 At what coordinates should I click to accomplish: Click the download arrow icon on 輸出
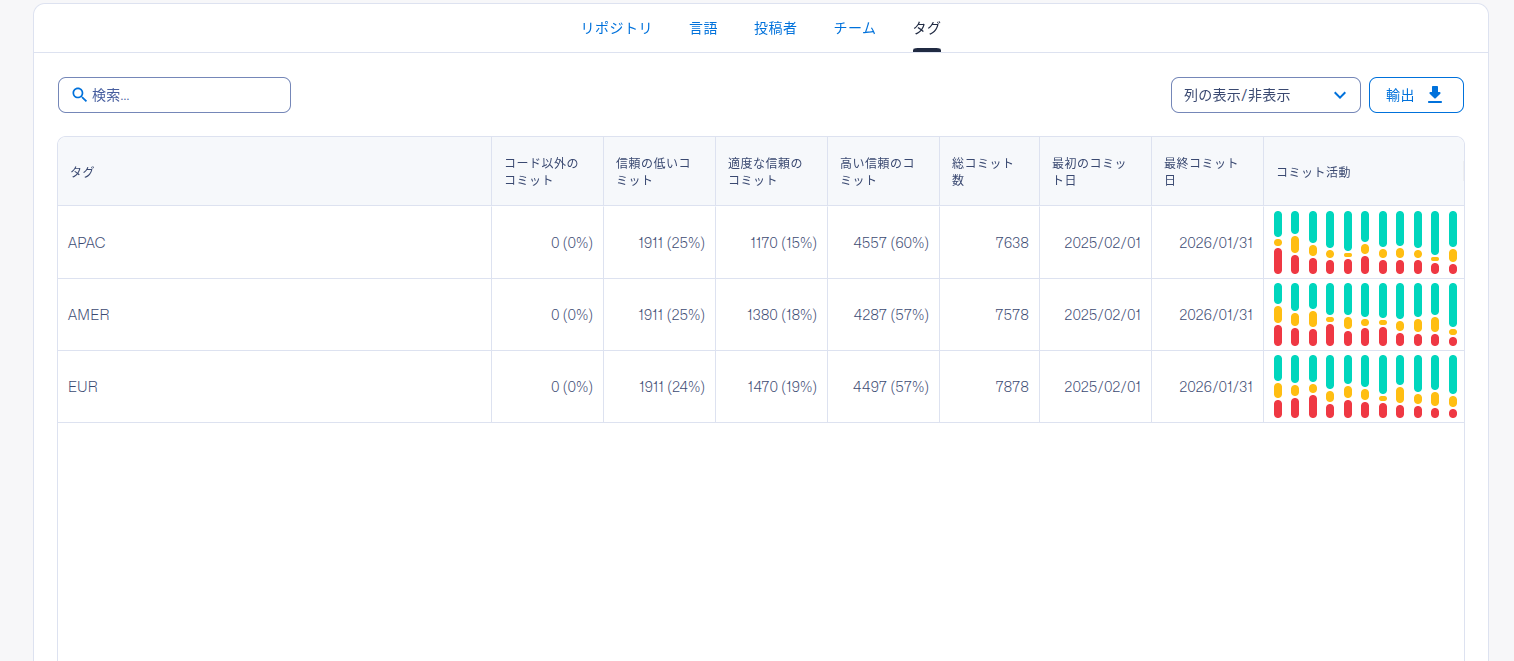(1435, 95)
